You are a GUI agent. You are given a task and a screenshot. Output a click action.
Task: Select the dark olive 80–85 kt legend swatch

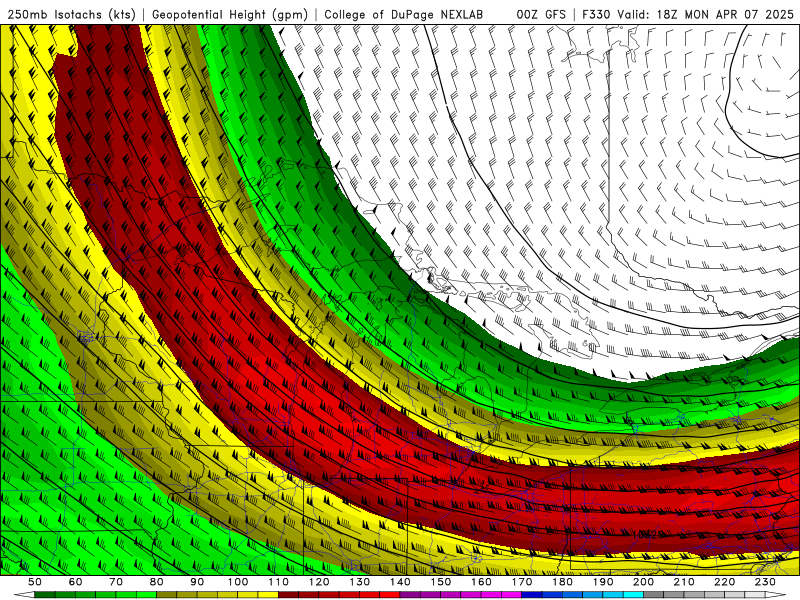[x=167, y=595]
